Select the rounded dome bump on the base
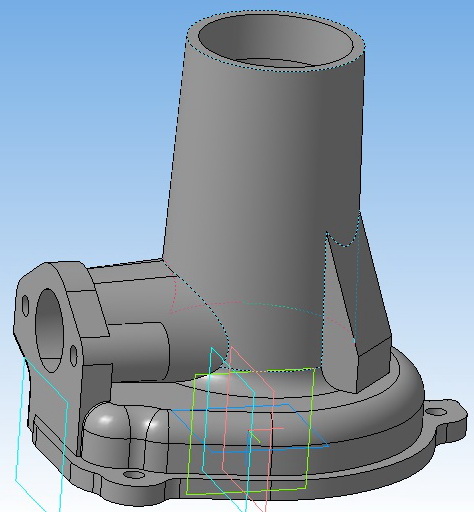 click(106, 421)
